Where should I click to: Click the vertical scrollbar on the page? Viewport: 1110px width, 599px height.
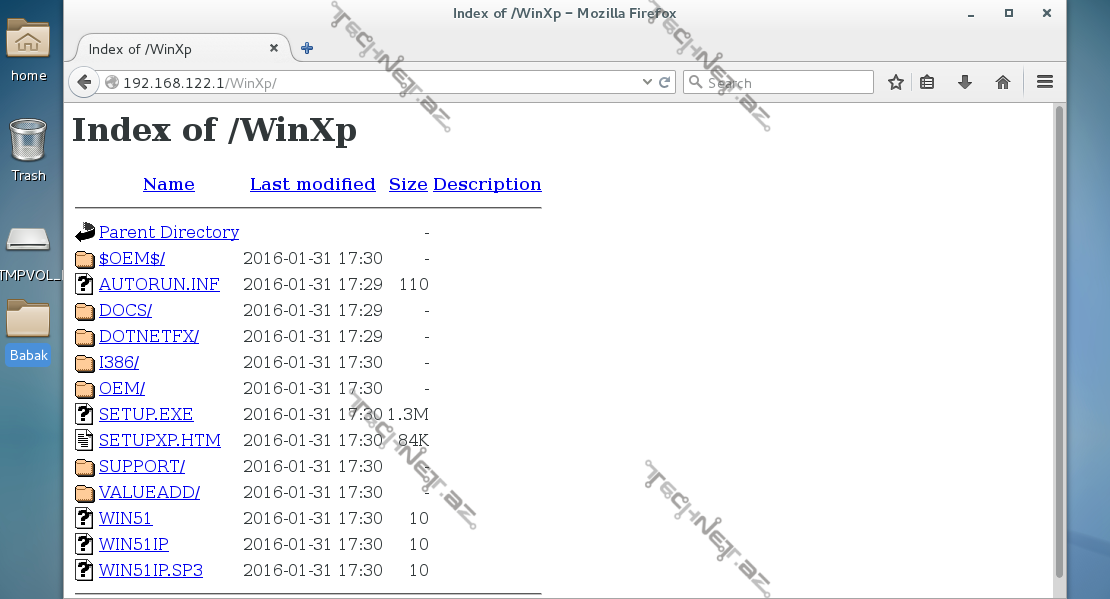pyautogui.click(x=1059, y=340)
